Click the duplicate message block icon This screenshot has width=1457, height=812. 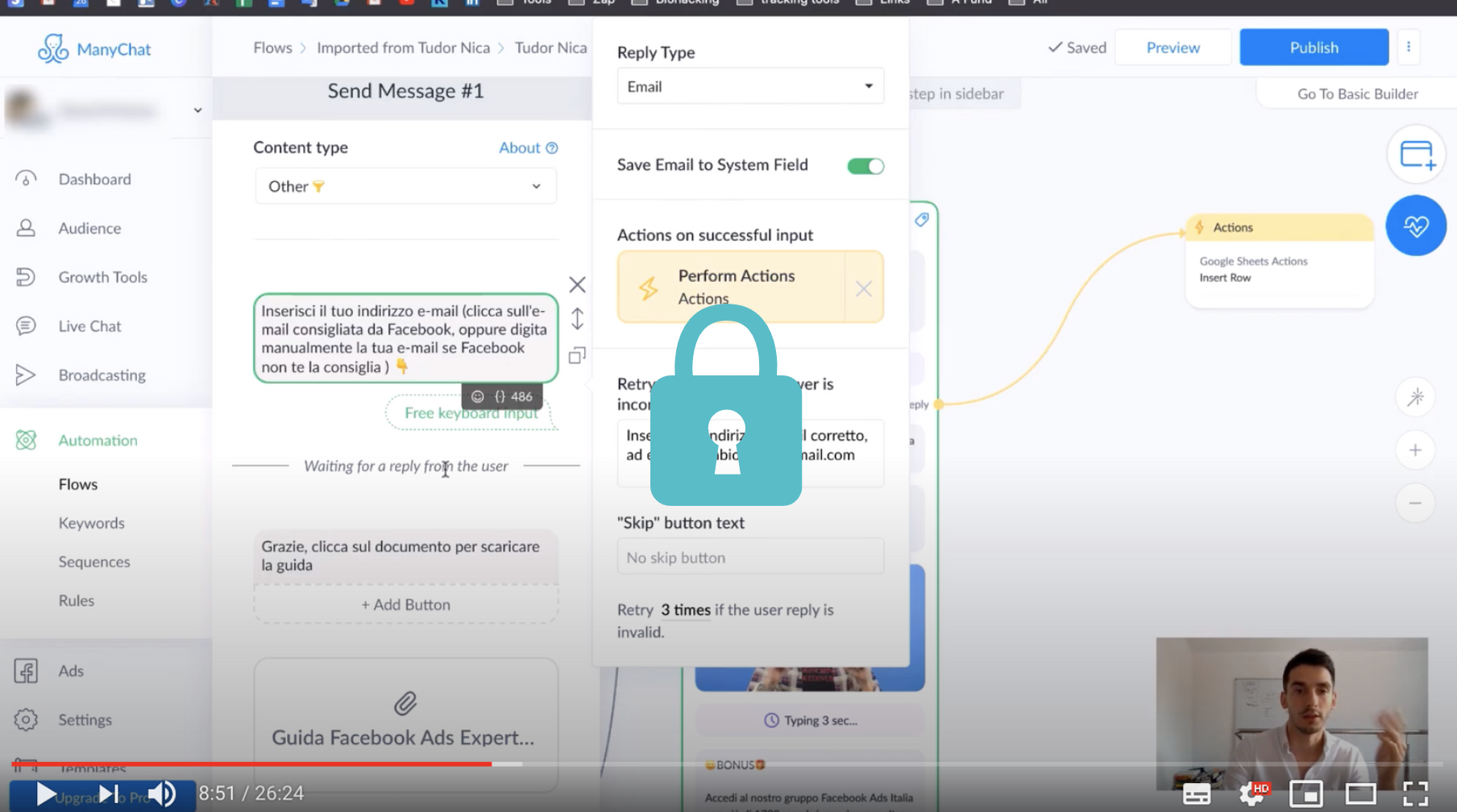pyautogui.click(x=577, y=355)
